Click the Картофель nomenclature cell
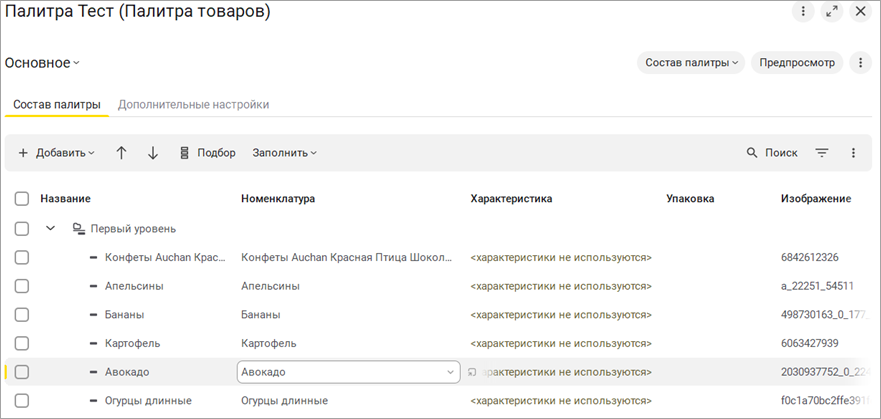The image size is (881, 419). tap(269, 343)
